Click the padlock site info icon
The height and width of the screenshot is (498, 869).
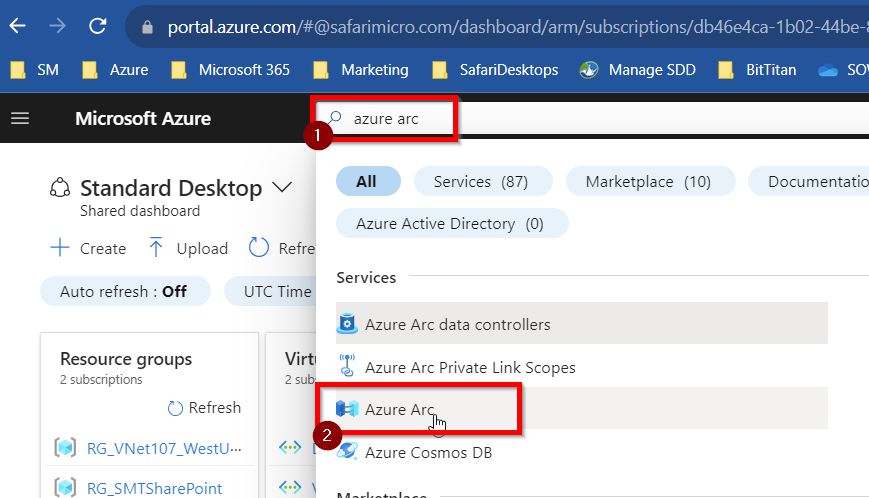tap(147, 27)
